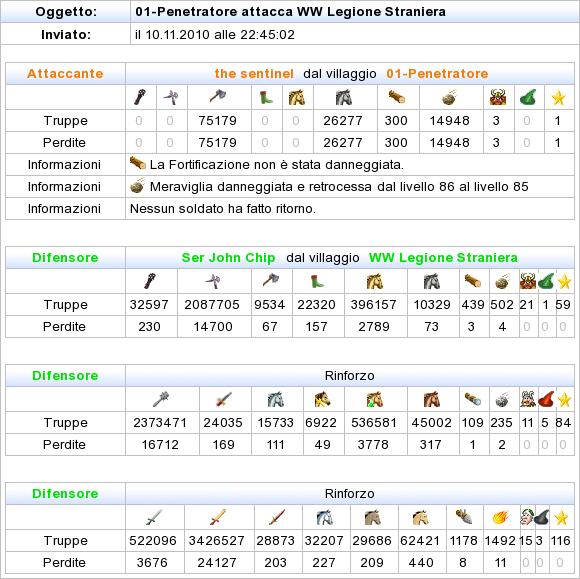Select losses value 3778
This screenshot has width=580, height=579.
(x=373, y=445)
